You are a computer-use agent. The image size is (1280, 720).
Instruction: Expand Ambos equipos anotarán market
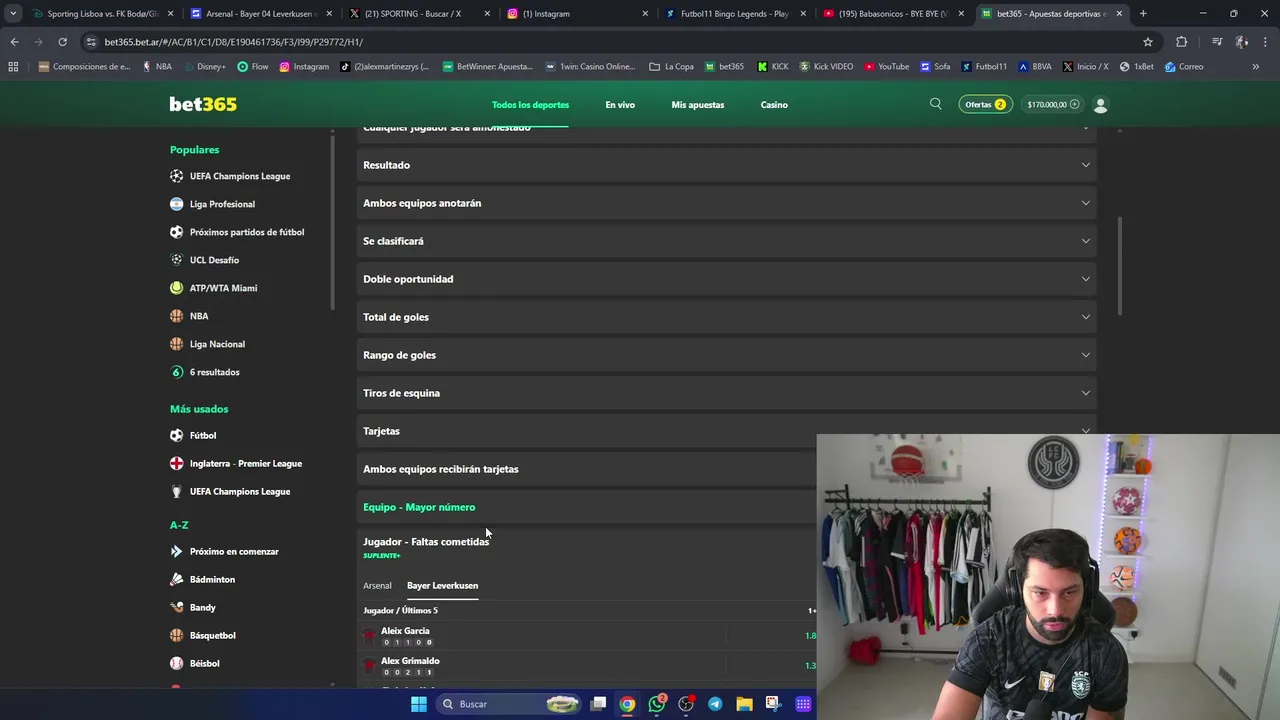(x=727, y=203)
